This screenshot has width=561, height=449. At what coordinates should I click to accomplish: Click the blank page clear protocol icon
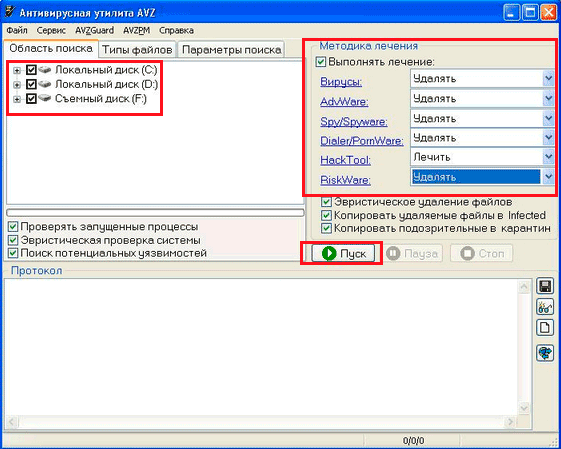[x=545, y=328]
